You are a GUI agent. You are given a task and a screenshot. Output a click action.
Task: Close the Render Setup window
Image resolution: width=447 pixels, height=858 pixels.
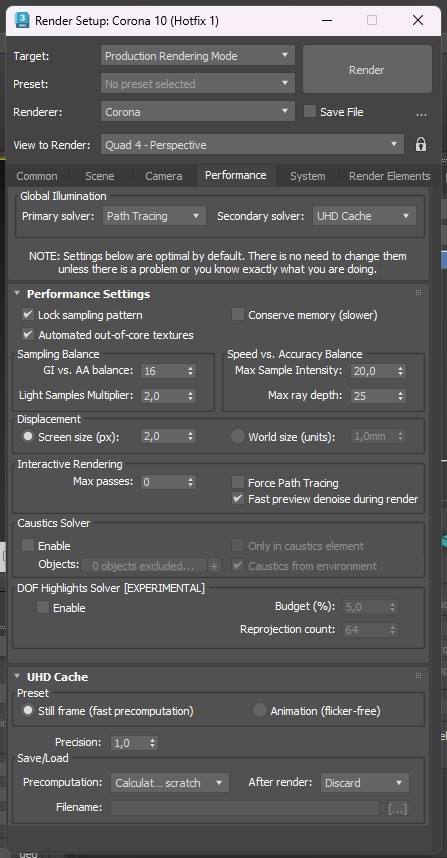click(418, 20)
